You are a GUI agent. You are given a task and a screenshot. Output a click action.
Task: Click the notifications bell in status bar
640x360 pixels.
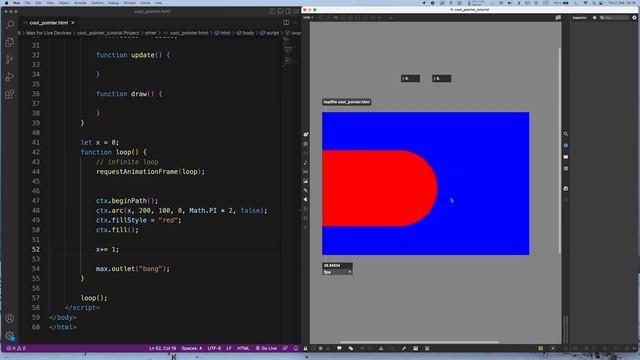(296, 348)
